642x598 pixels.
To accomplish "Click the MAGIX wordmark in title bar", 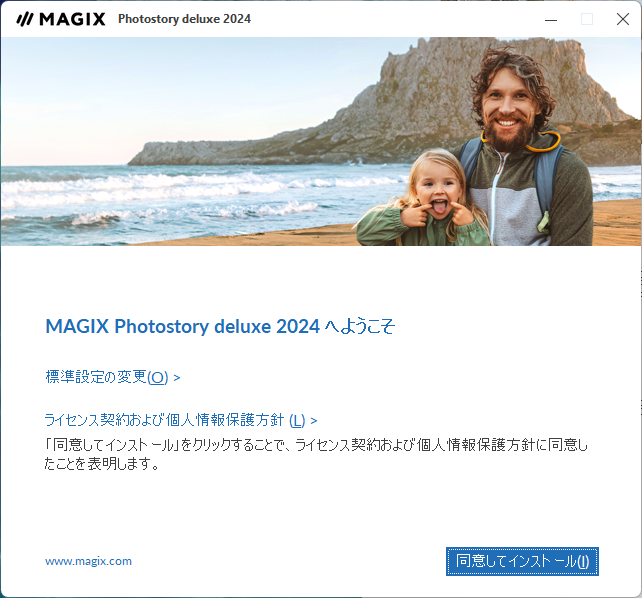I will [x=72, y=19].
